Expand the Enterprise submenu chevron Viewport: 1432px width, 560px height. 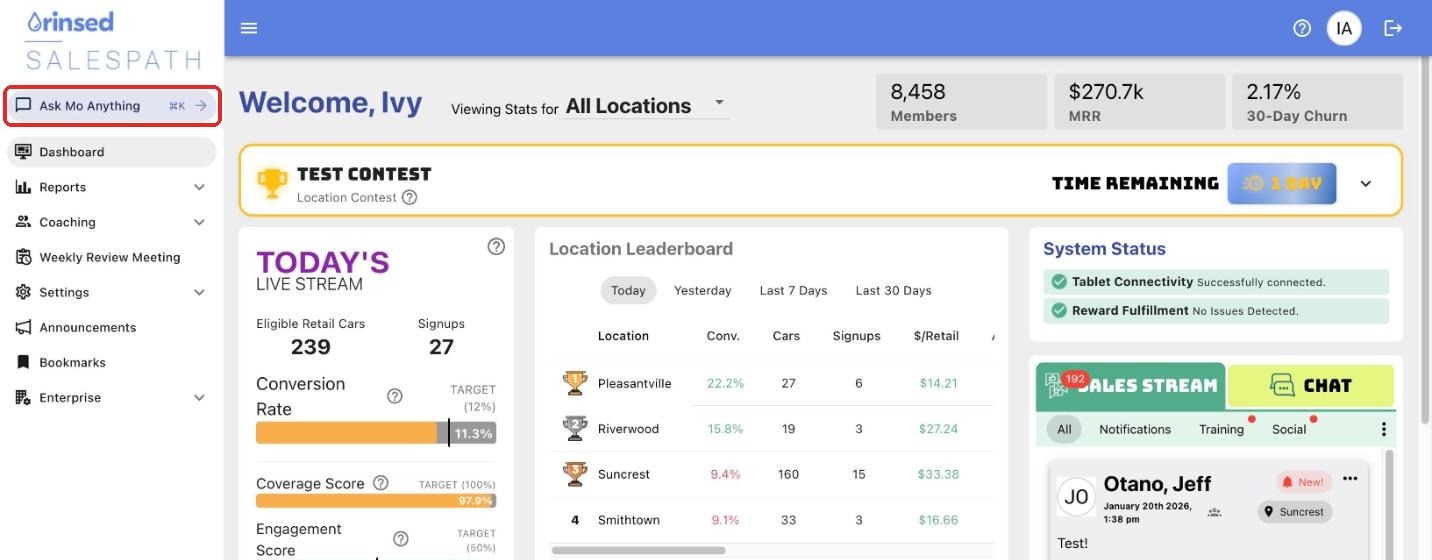pyautogui.click(x=199, y=397)
